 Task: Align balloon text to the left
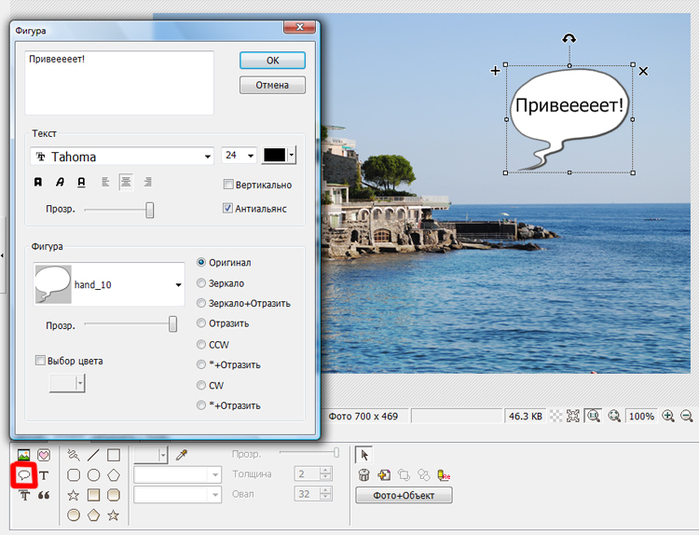[105, 182]
